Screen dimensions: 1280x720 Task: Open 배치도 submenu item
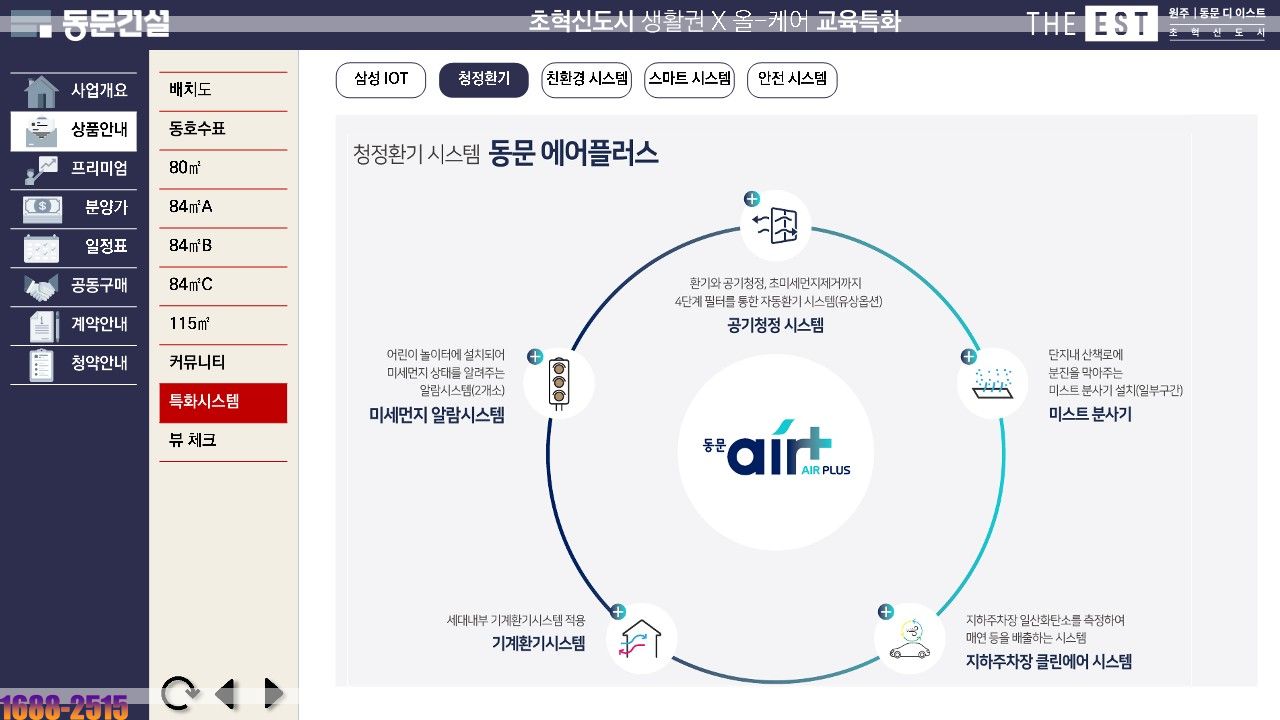pyautogui.click(x=223, y=91)
